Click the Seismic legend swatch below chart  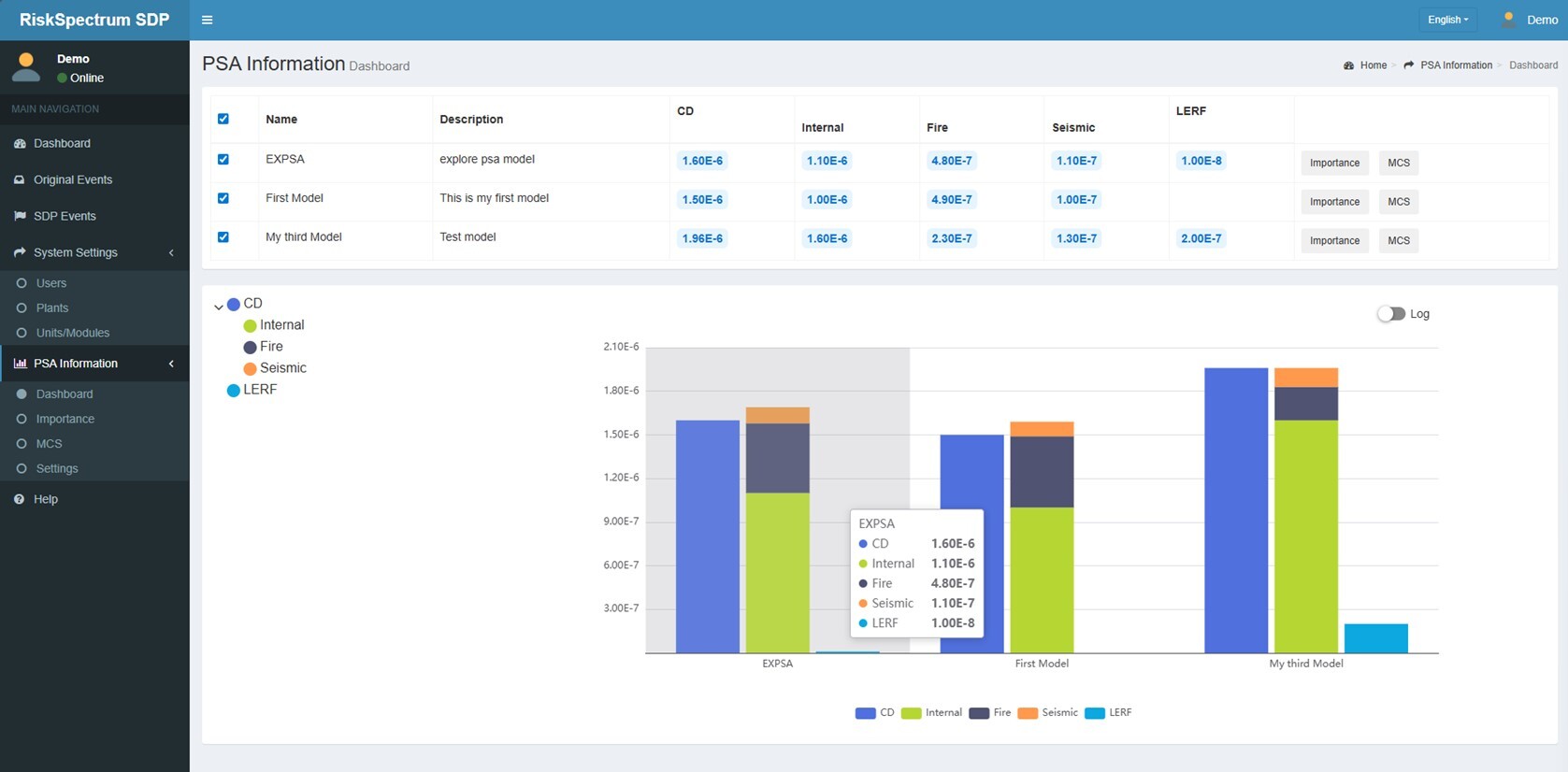[1028, 713]
